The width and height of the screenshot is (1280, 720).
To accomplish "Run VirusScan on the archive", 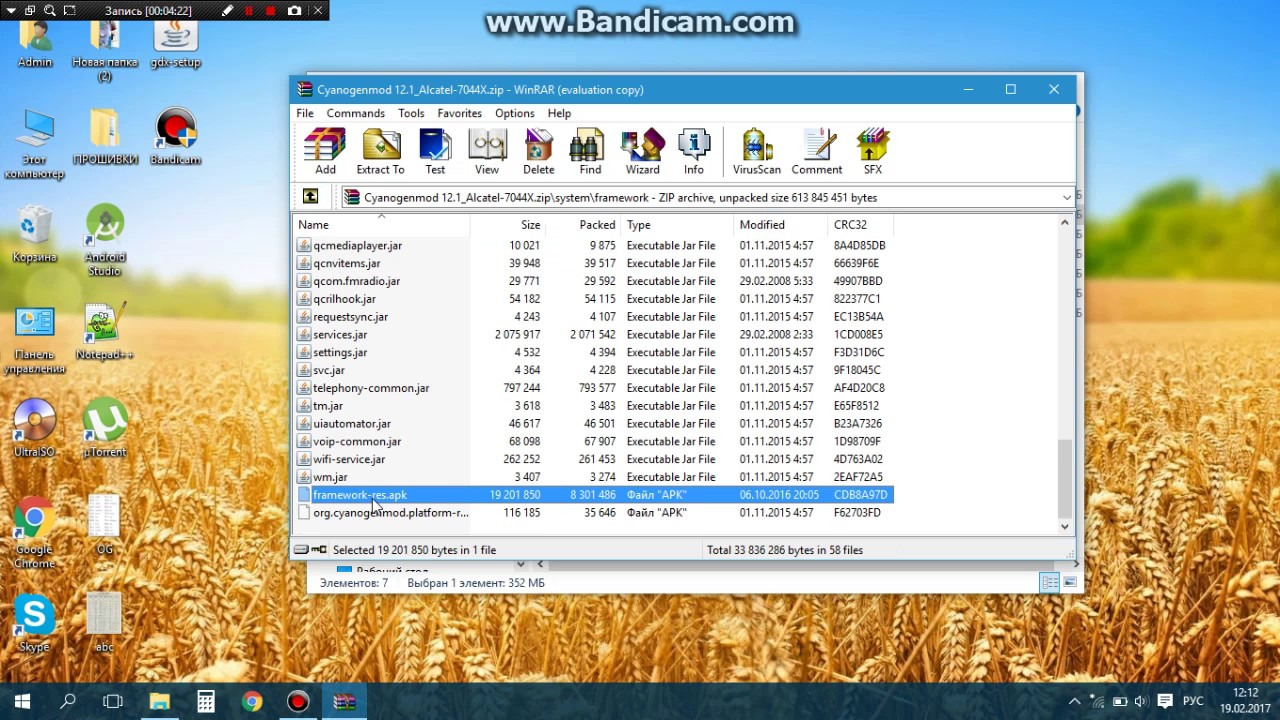I will [x=757, y=152].
